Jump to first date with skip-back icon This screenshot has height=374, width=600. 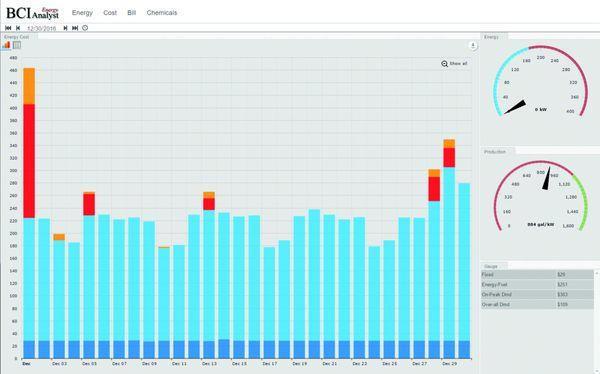8,28
